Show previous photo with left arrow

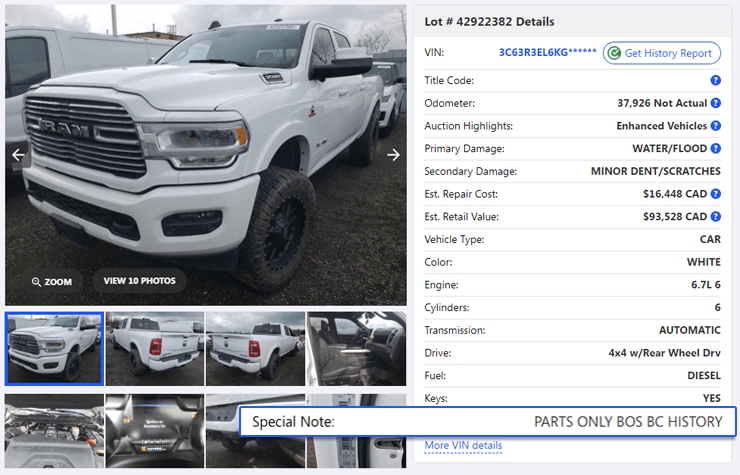pos(18,154)
